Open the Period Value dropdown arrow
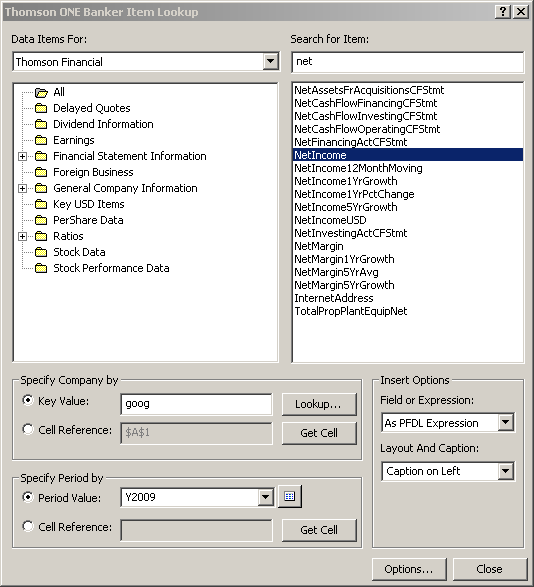 [x=266, y=497]
